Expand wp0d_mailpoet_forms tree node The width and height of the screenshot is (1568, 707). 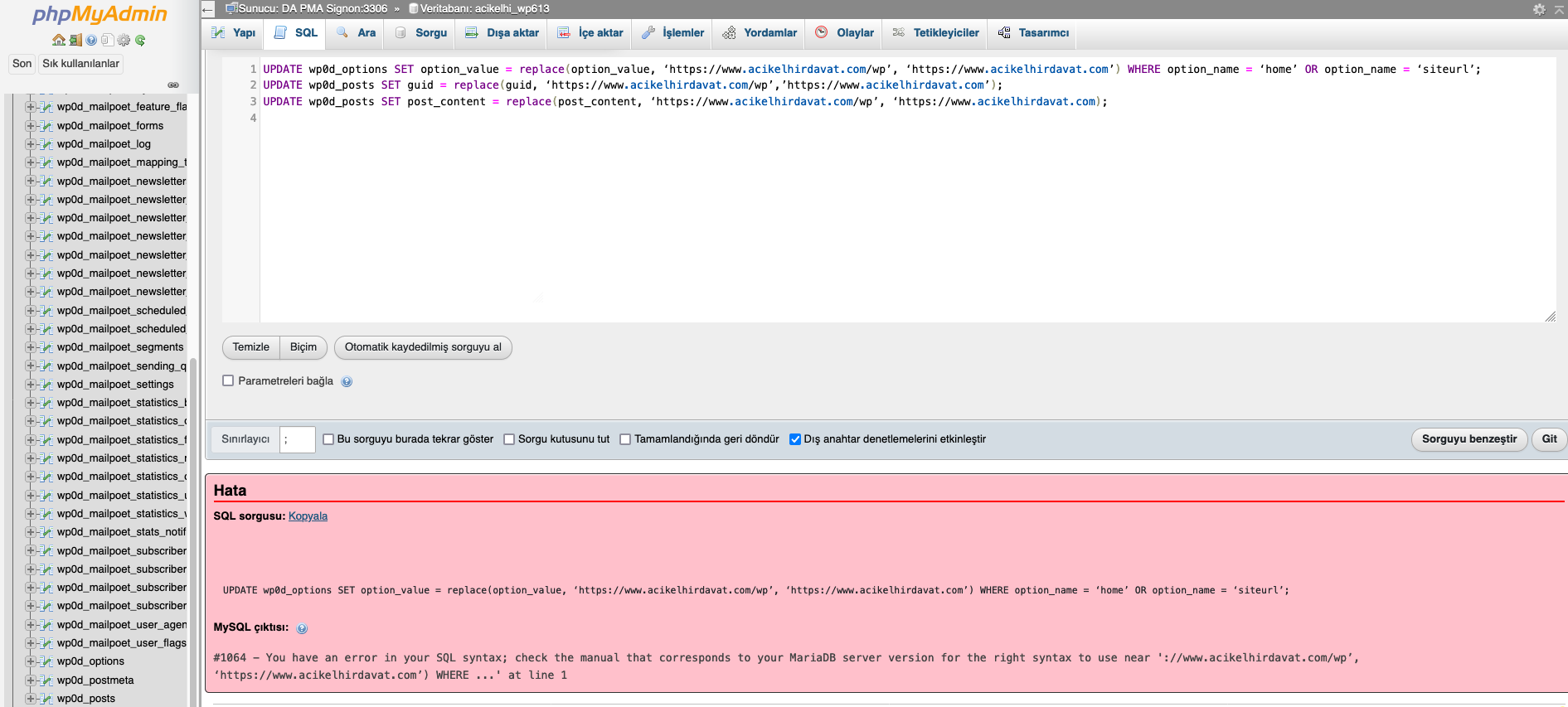coord(31,126)
